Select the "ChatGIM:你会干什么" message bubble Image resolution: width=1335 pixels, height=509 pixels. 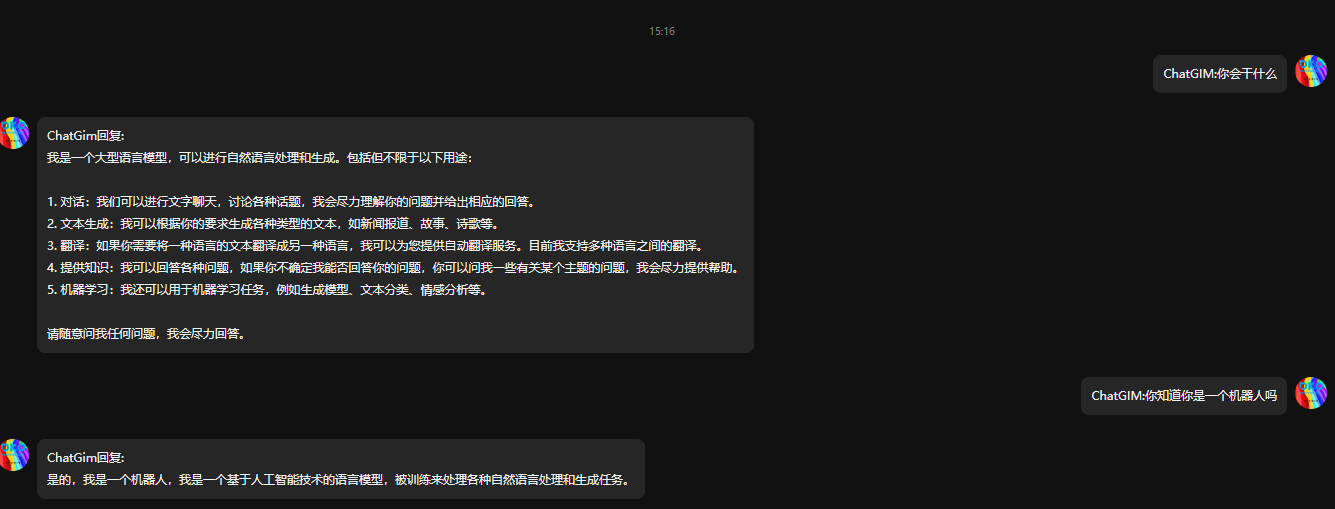coord(1220,74)
